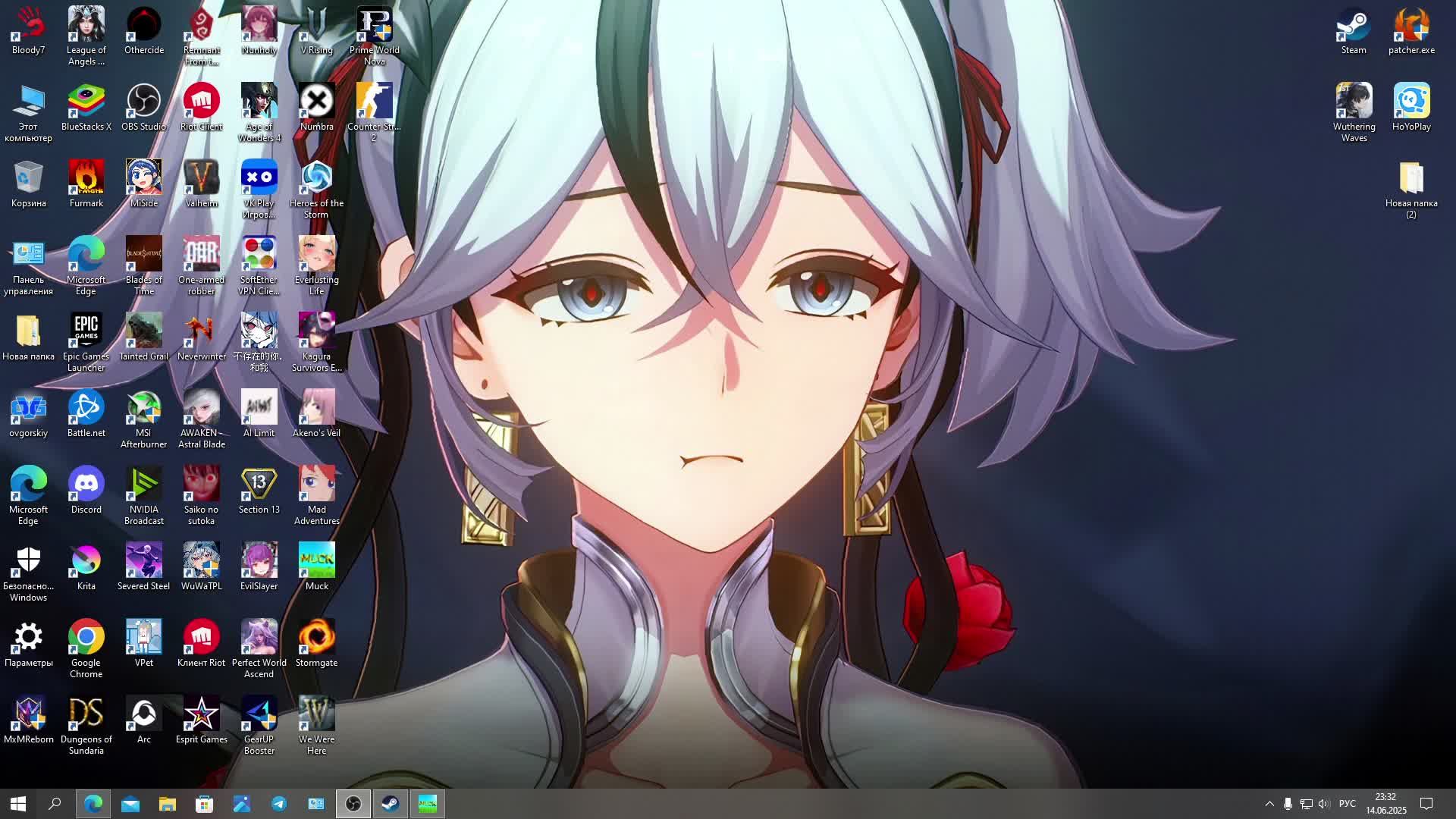Select the Numbra desktop icon

pyautogui.click(x=317, y=108)
